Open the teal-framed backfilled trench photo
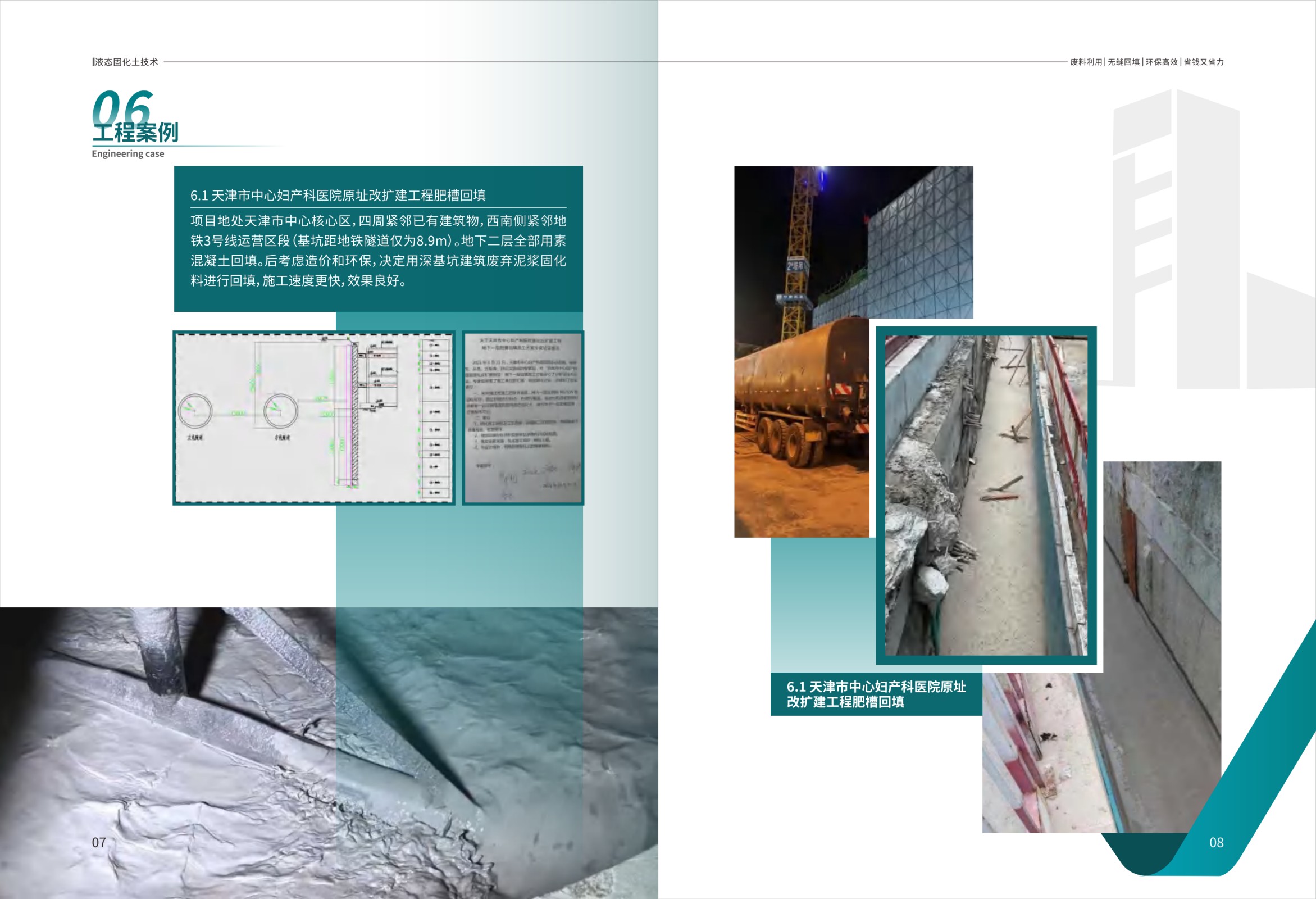This screenshot has height=899, width=1316. click(986, 496)
